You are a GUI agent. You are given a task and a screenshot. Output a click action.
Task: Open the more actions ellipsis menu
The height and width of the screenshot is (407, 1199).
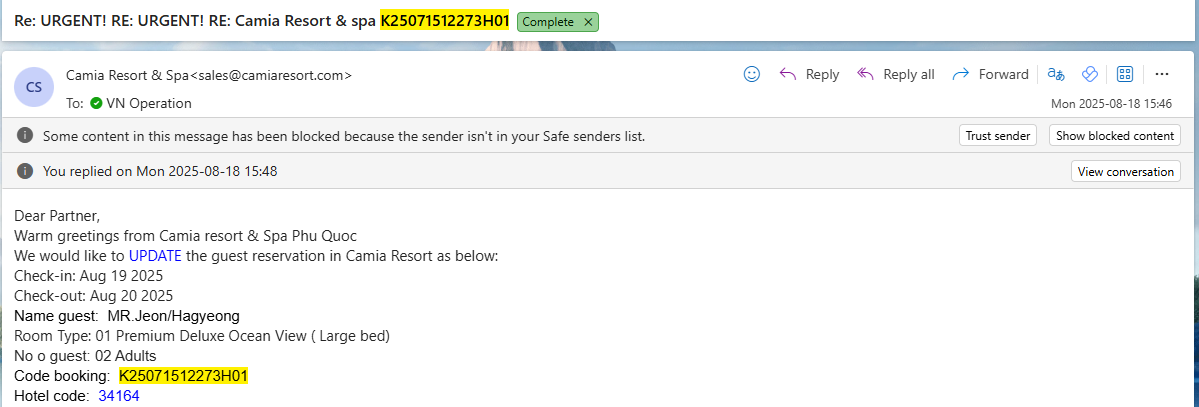point(1161,74)
